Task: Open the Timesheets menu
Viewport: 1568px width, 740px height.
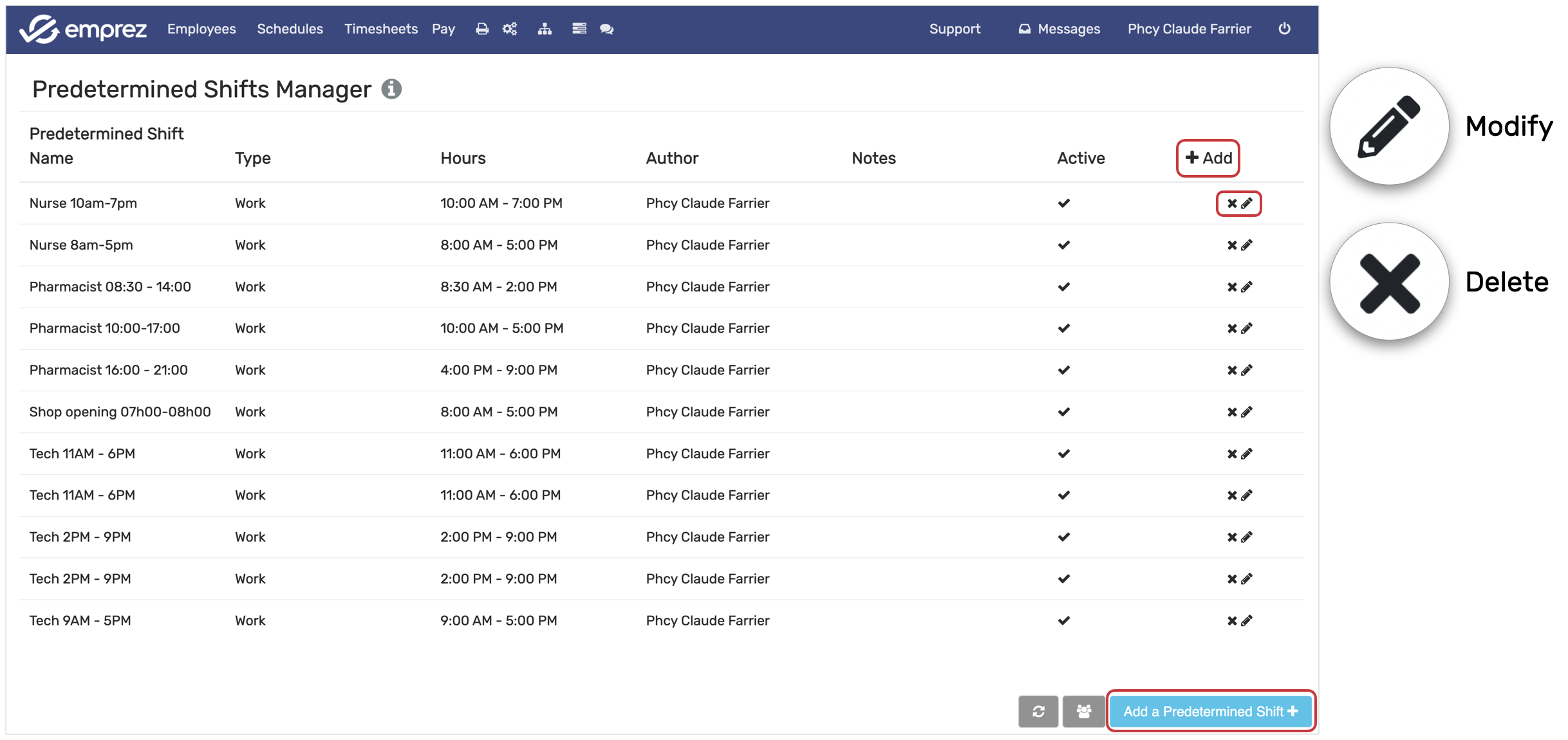Action: point(380,29)
